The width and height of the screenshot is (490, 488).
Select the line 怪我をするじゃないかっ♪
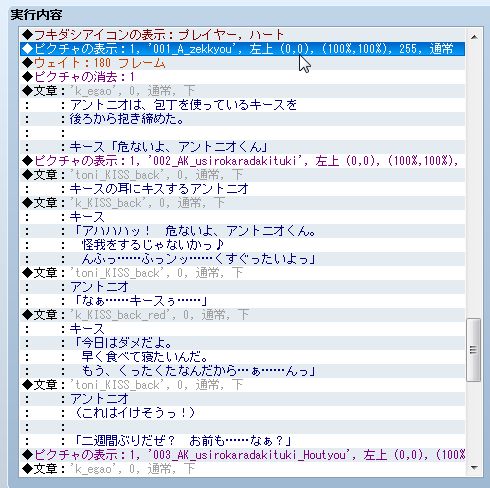click(243, 245)
